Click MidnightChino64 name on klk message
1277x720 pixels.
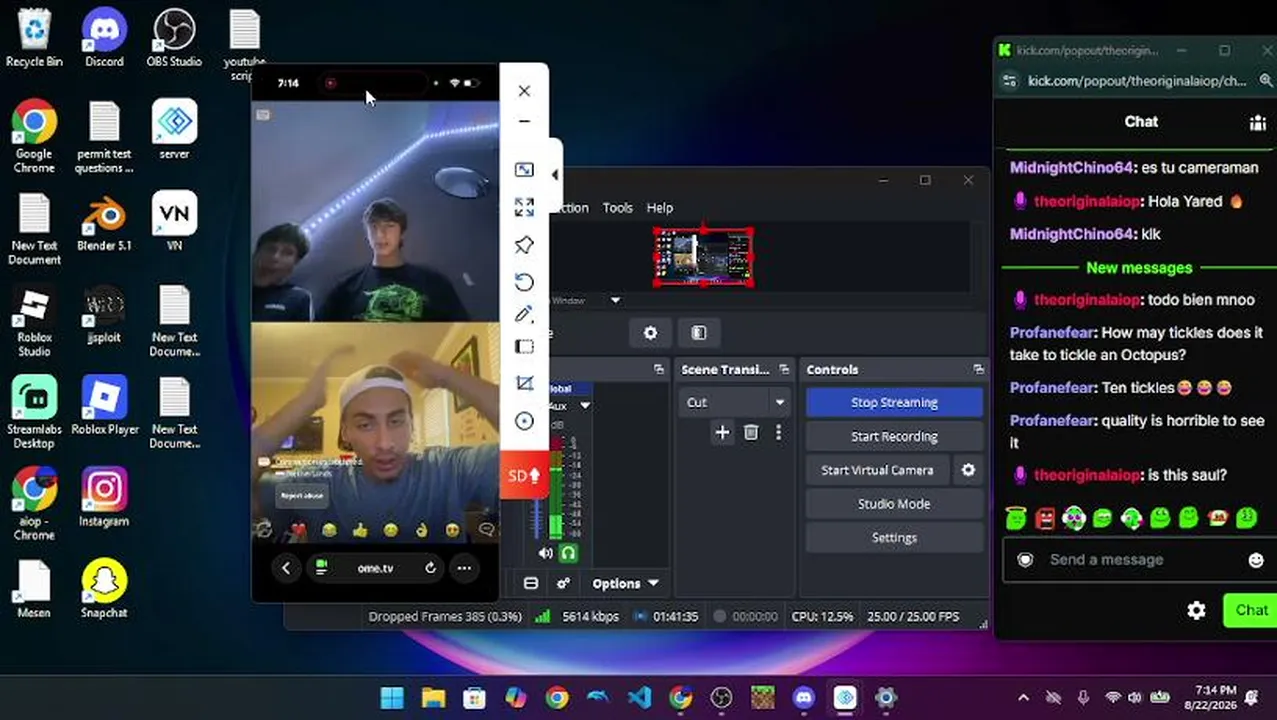[x=1071, y=234]
